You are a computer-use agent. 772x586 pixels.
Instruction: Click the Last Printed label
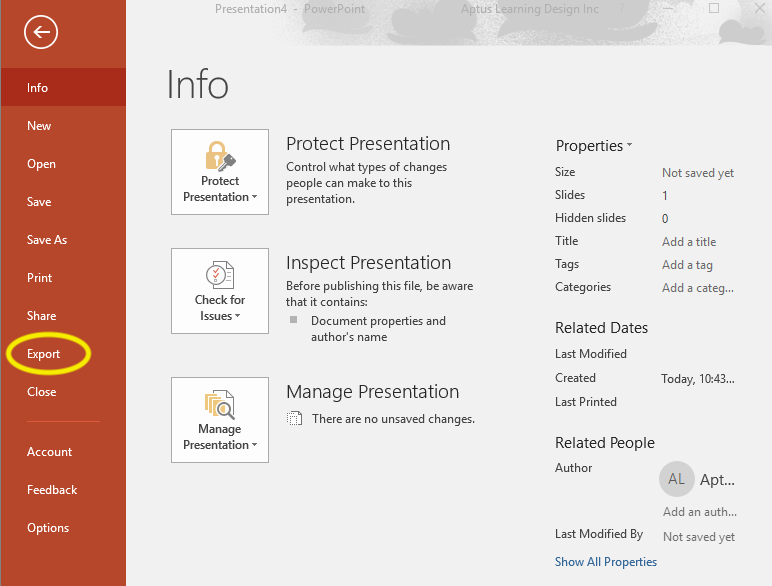[x=585, y=402]
